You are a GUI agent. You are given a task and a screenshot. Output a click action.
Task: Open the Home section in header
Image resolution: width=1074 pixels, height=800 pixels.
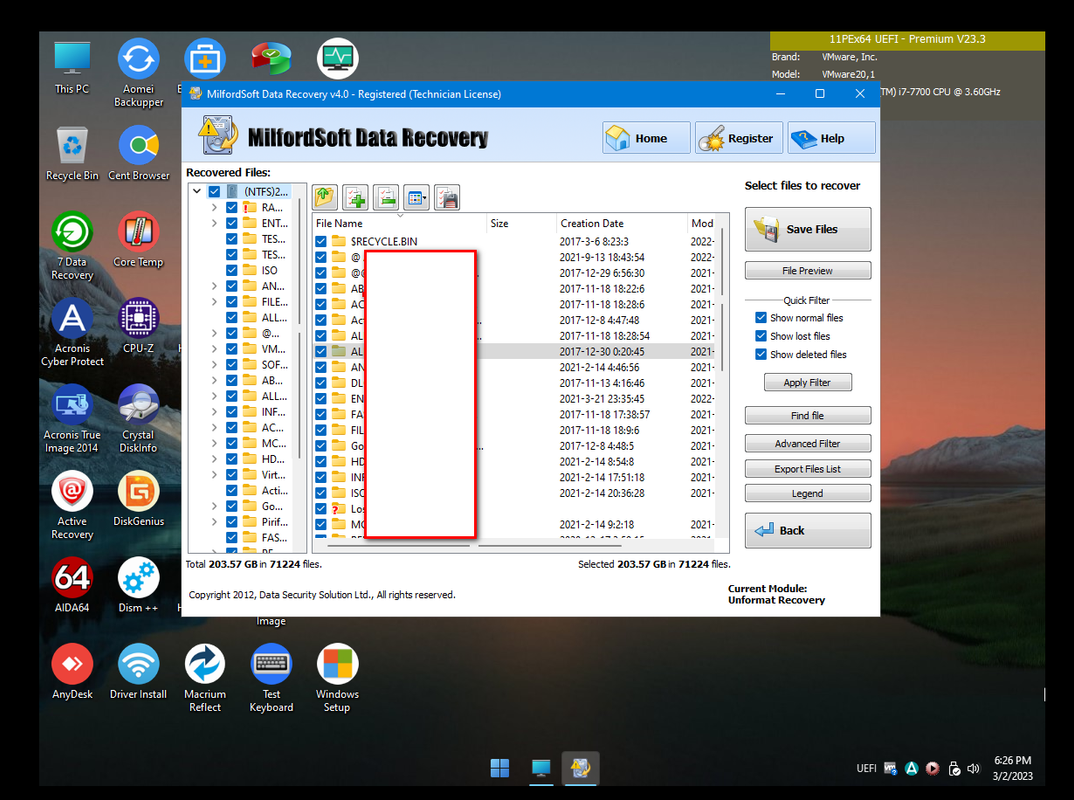pos(646,138)
